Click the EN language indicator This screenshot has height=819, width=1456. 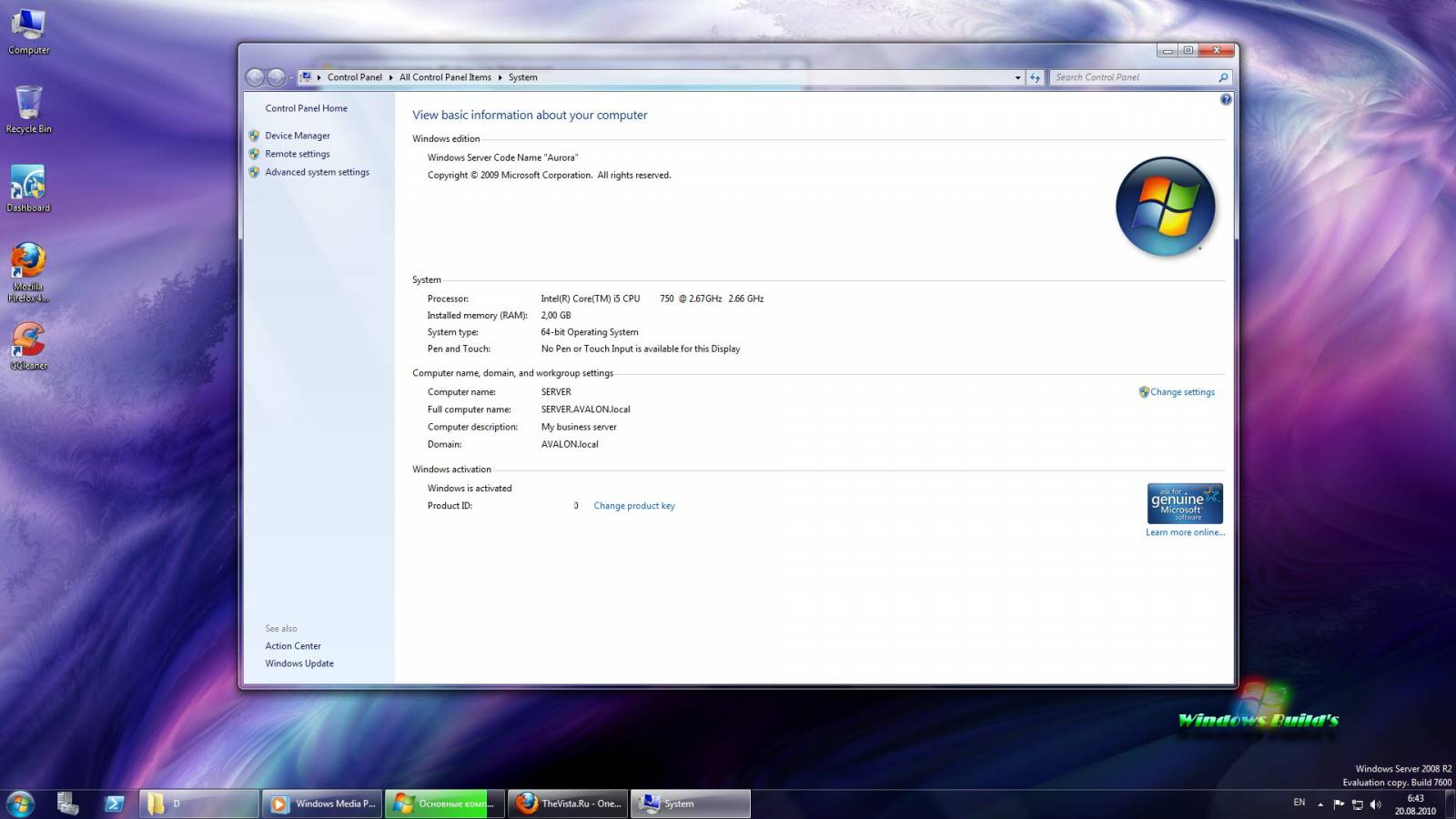click(x=1299, y=803)
